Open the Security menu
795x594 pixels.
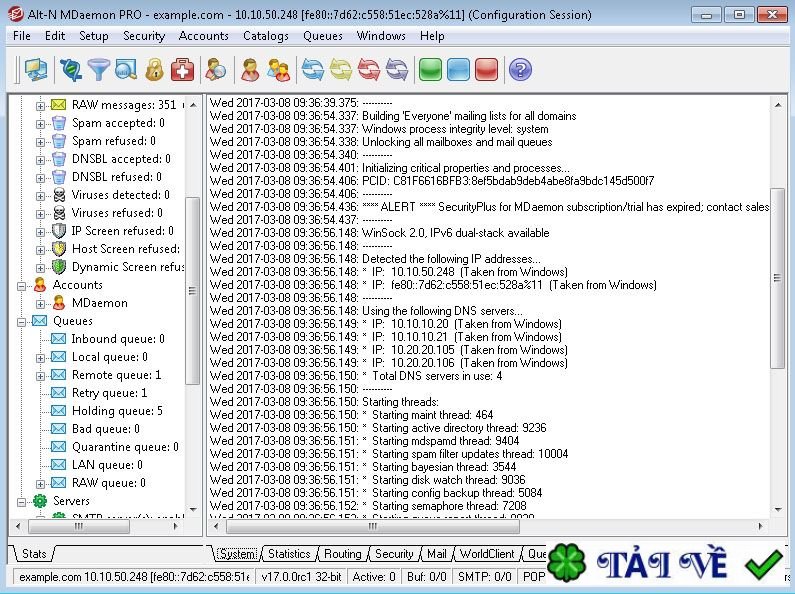tap(144, 36)
